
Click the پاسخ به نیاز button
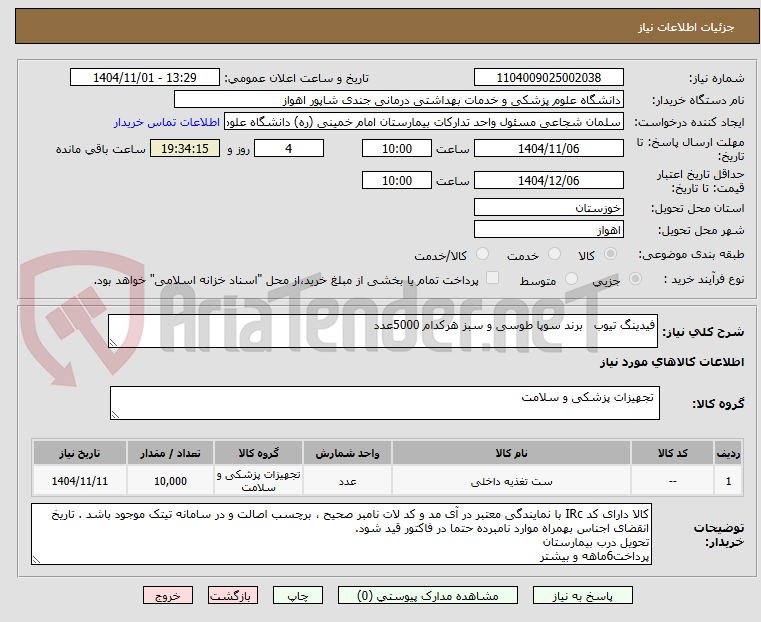tap(582, 595)
